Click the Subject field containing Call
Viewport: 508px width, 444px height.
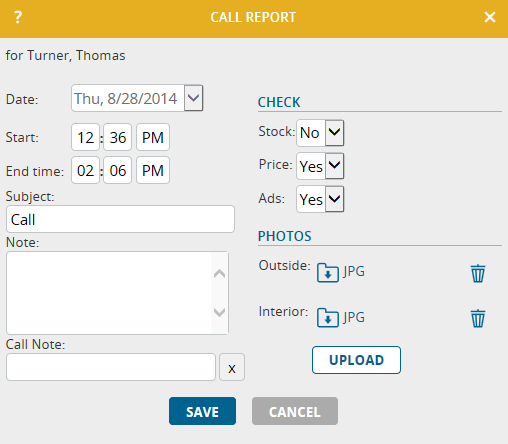[120, 219]
